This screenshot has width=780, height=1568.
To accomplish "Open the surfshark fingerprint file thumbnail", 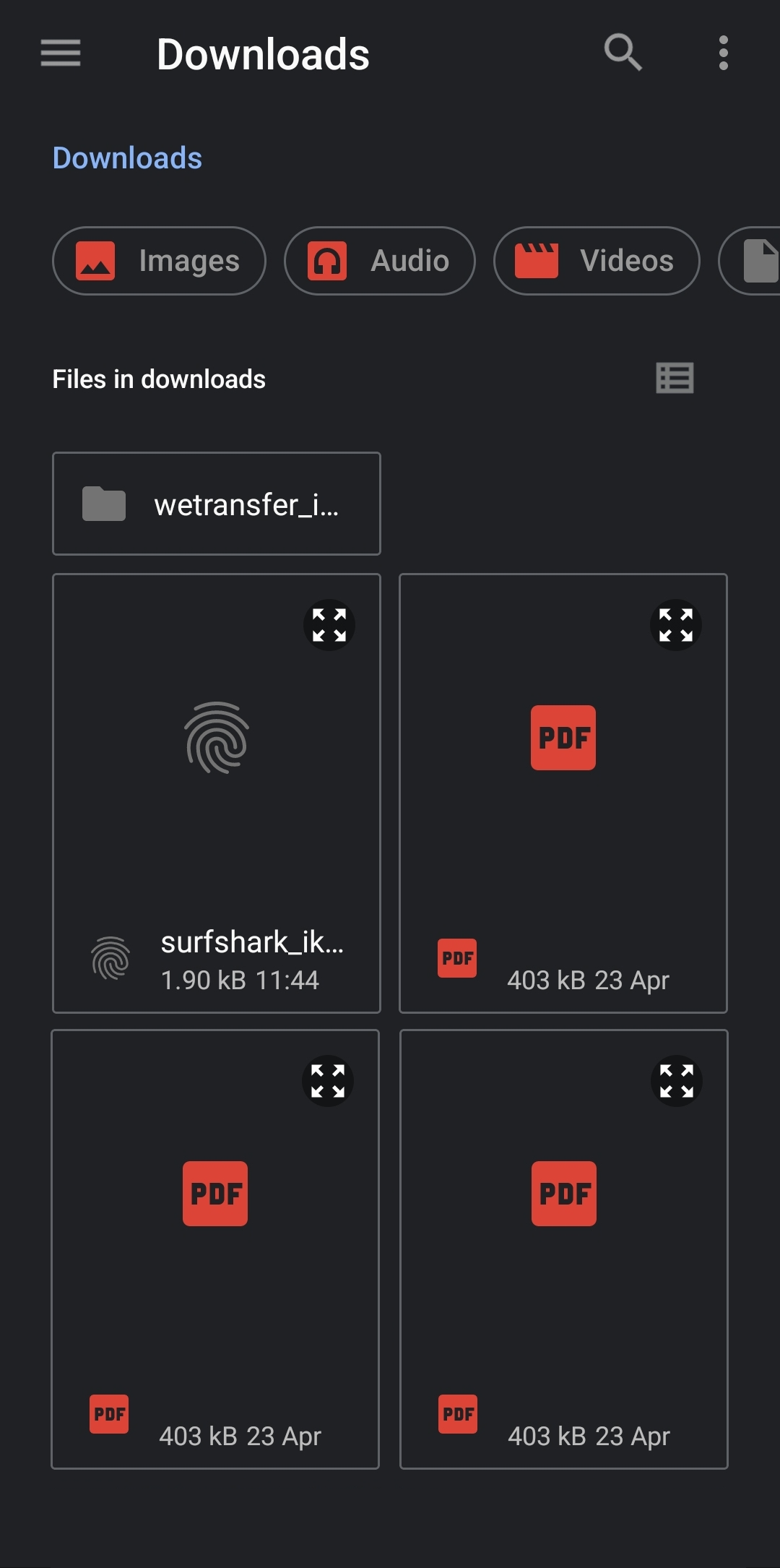I will [x=217, y=738].
